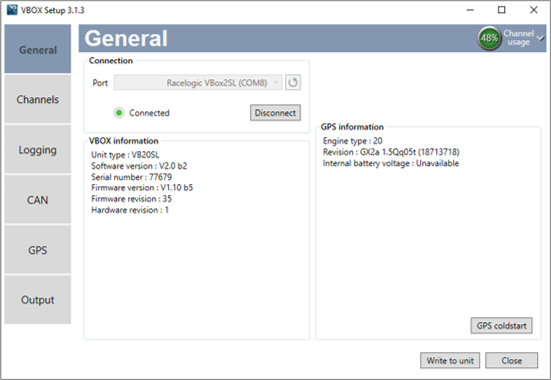Image resolution: width=551 pixels, height=380 pixels.
Task: Click Firmware version : V1.10 b5 line
Action: 142,188
